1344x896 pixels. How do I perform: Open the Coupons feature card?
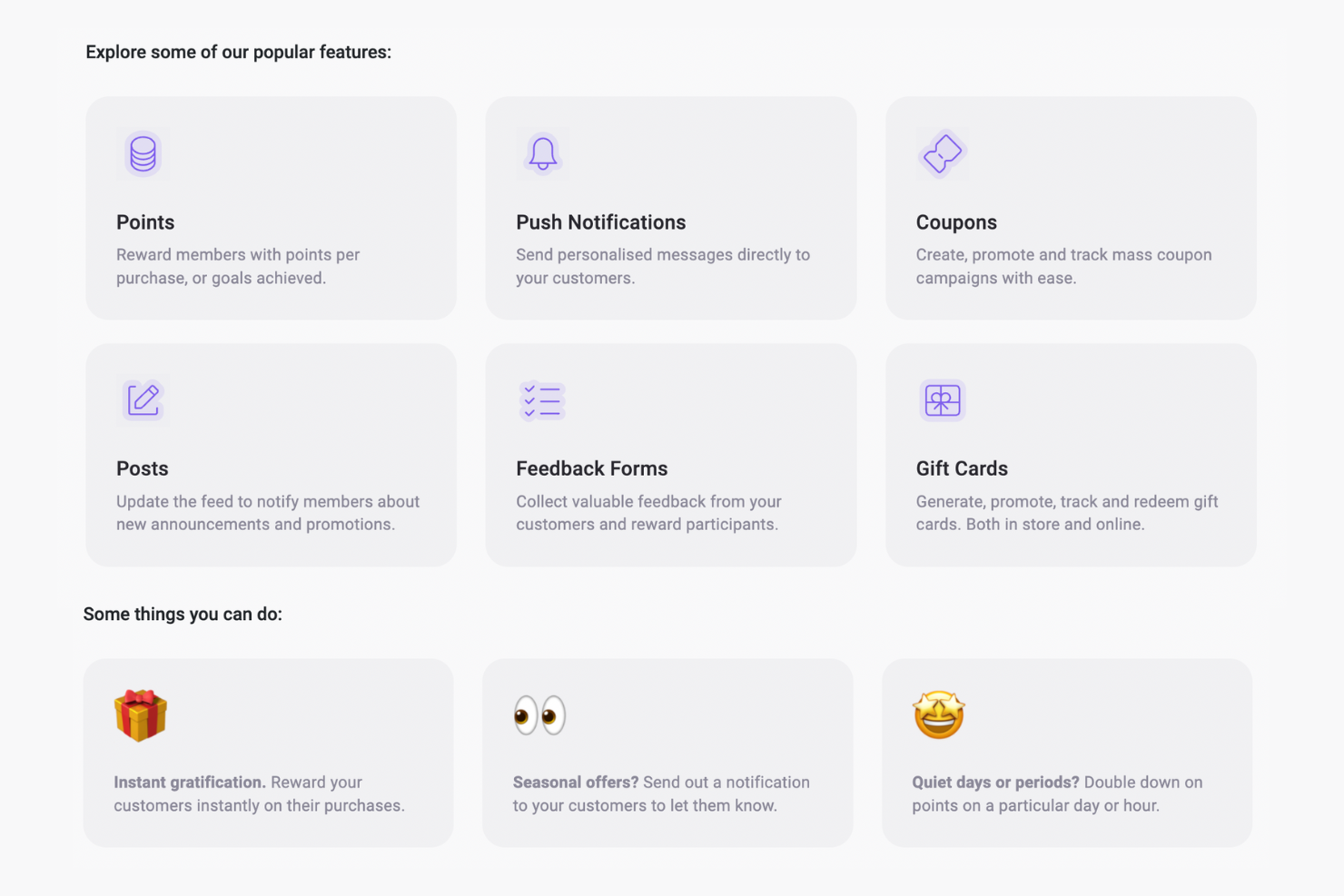click(1070, 207)
